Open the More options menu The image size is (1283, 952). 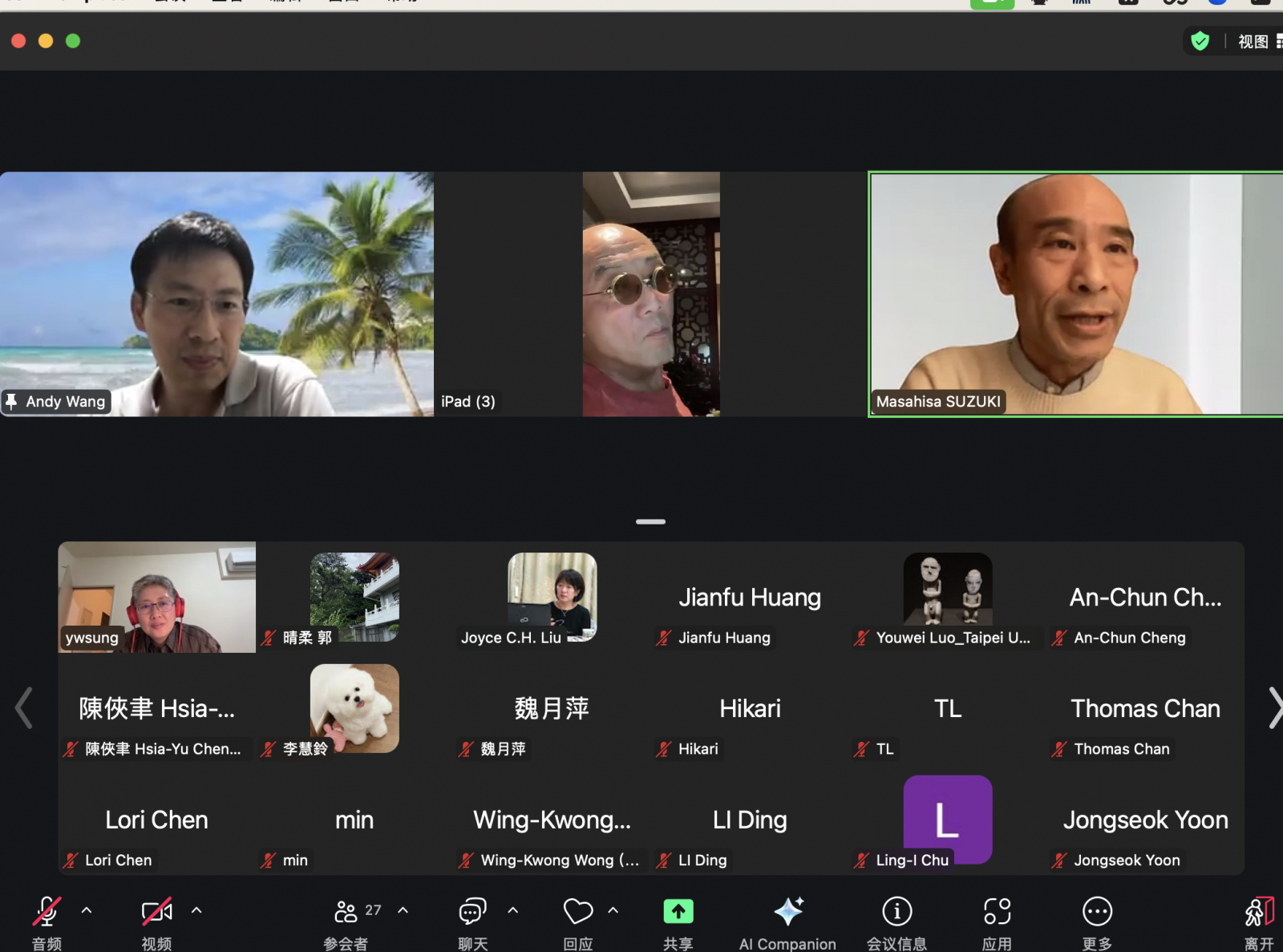click(x=1096, y=912)
